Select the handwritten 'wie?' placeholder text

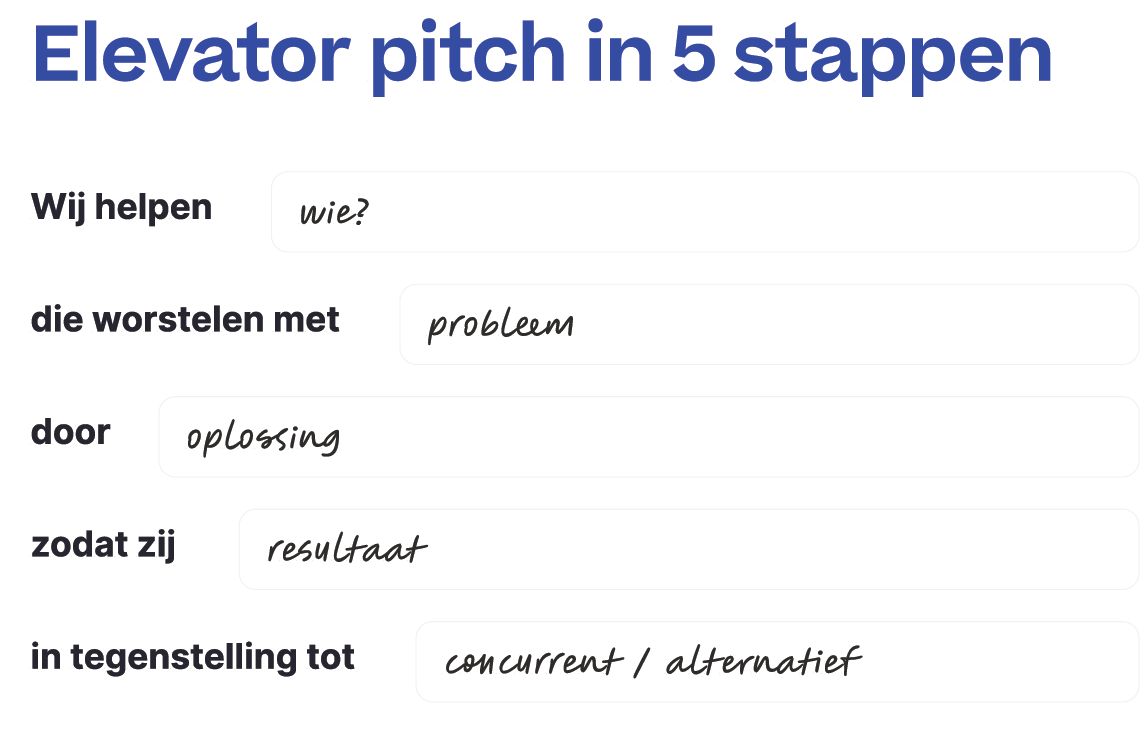coord(334,212)
